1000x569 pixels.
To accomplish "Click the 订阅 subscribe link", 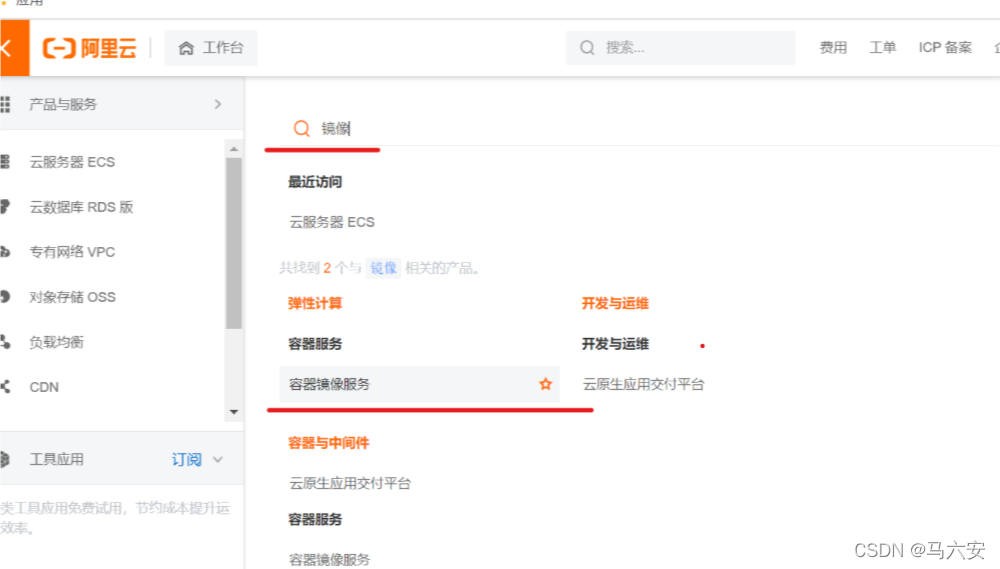I will coord(186,459).
